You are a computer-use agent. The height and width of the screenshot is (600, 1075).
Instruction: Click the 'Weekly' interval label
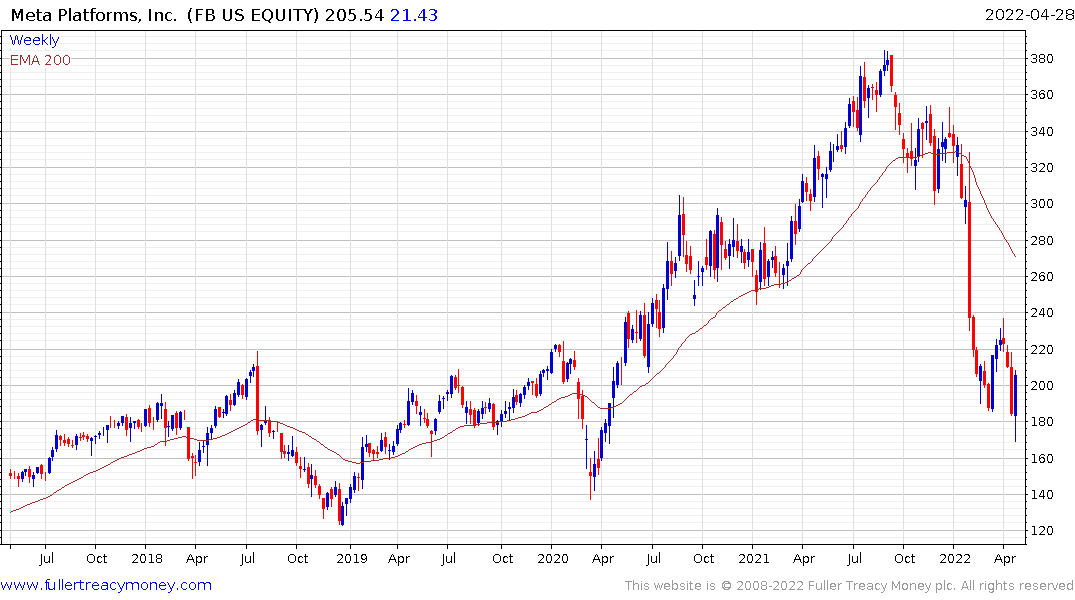pyautogui.click(x=34, y=40)
